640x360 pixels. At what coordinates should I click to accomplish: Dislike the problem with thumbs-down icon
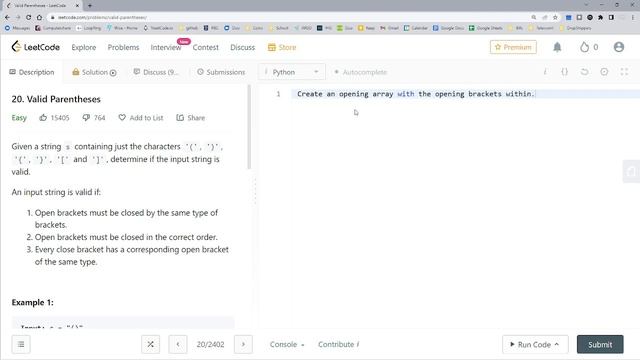coord(86,118)
